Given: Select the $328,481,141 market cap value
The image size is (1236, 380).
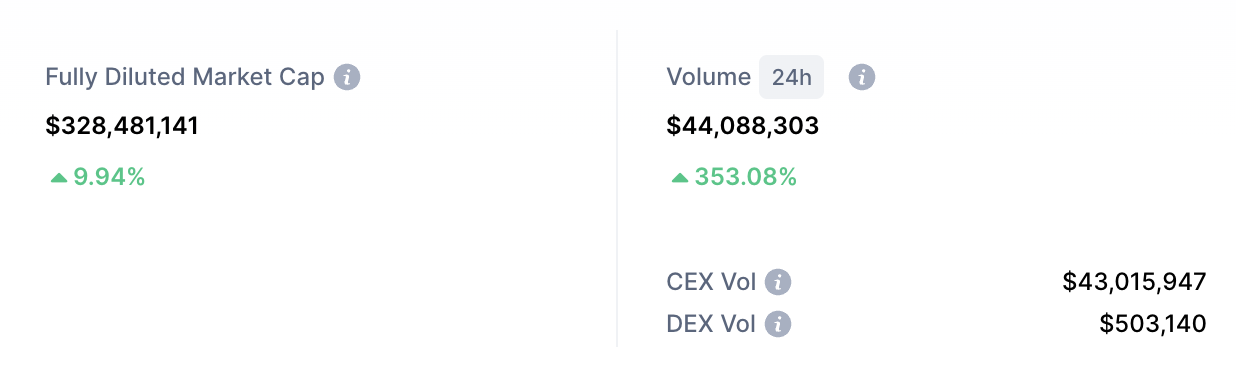Looking at the screenshot, I should pos(122,126).
